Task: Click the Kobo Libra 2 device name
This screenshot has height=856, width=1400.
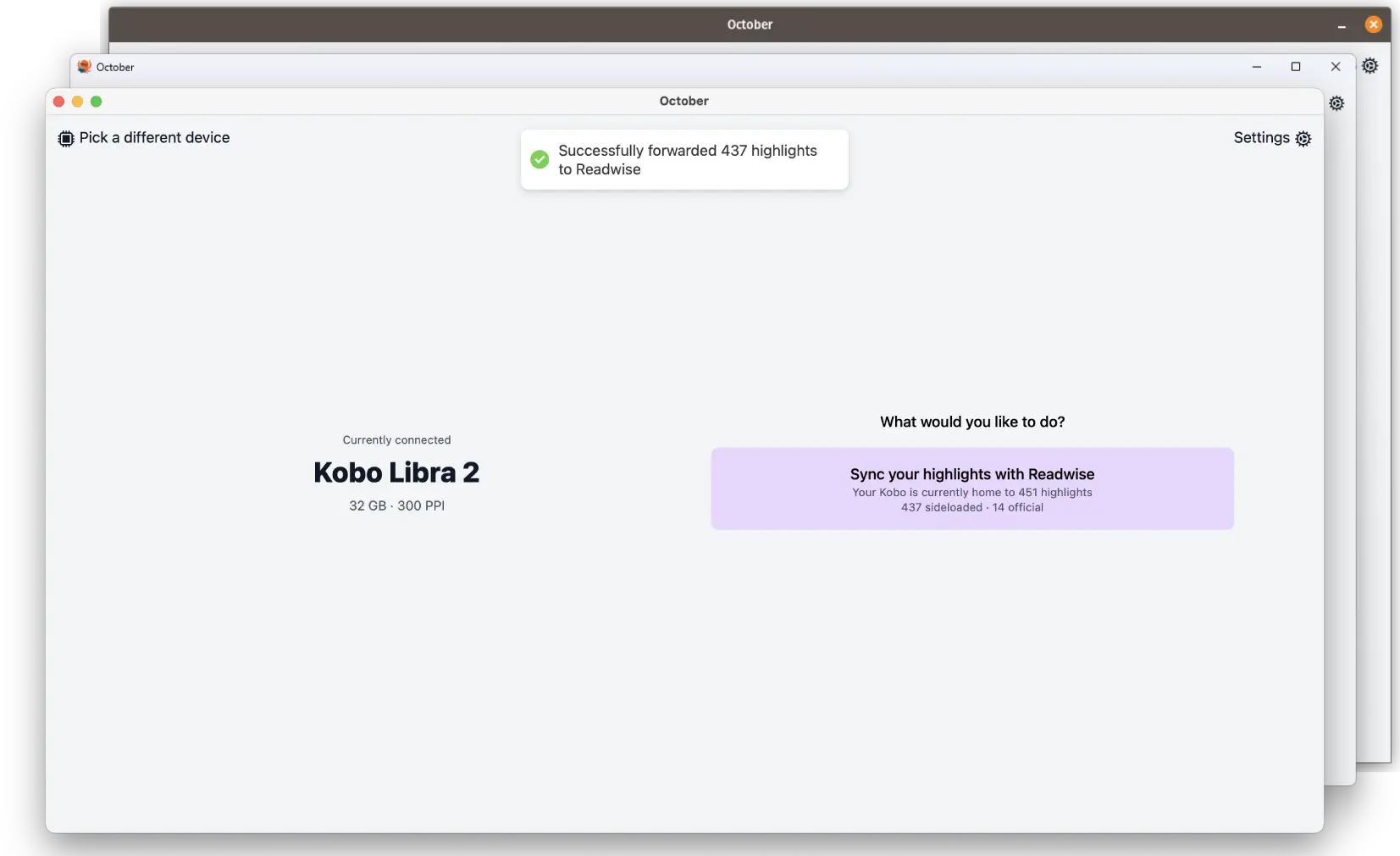Action: coord(396,472)
